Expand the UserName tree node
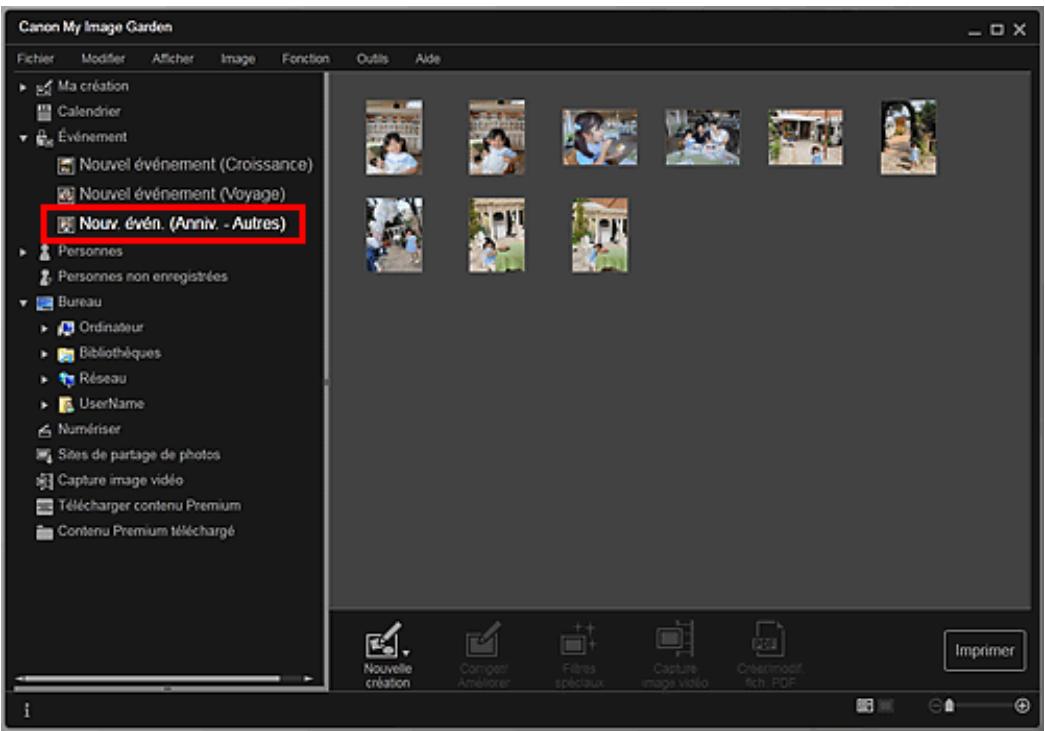 [44, 404]
